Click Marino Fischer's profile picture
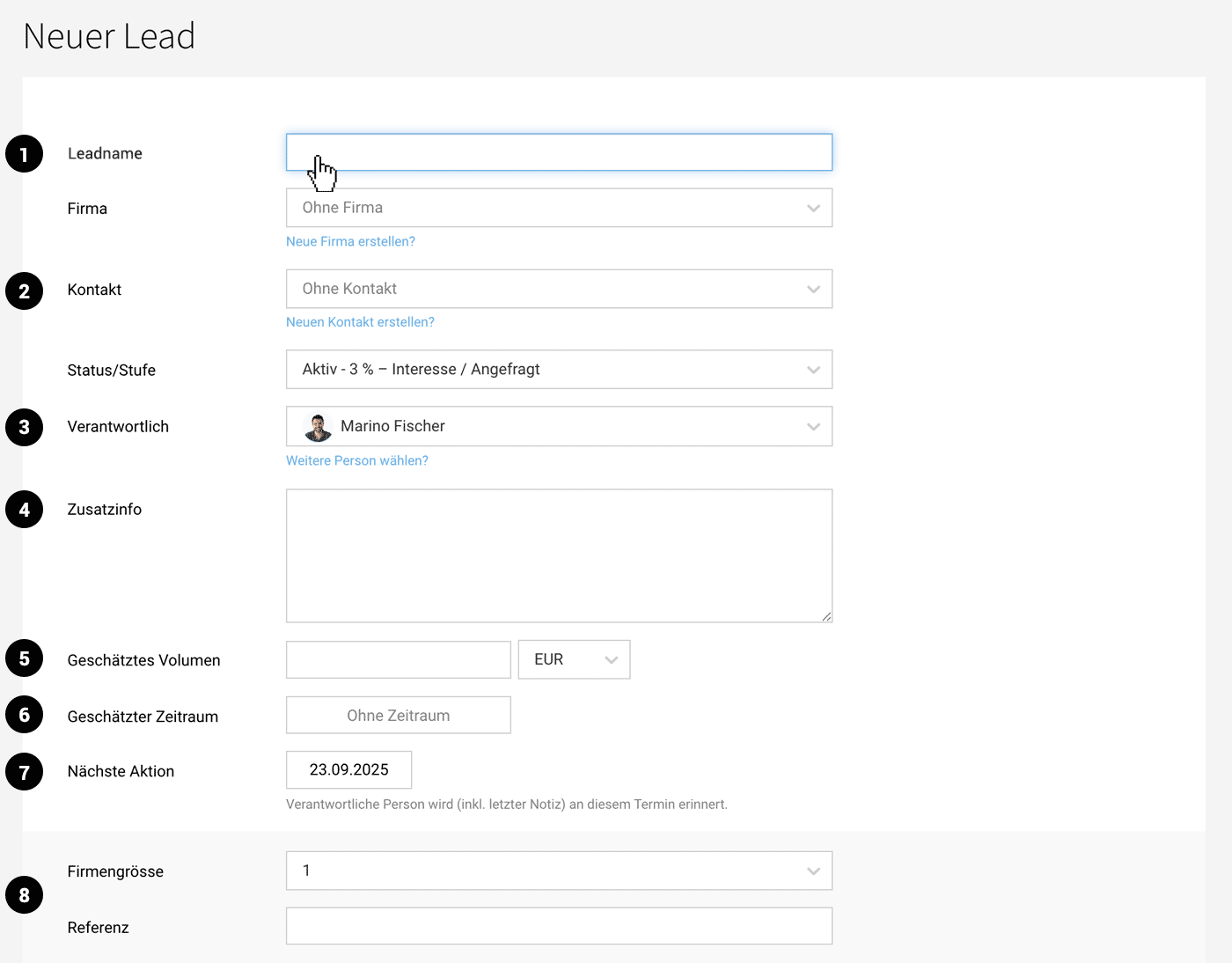1232x963 pixels. click(317, 426)
